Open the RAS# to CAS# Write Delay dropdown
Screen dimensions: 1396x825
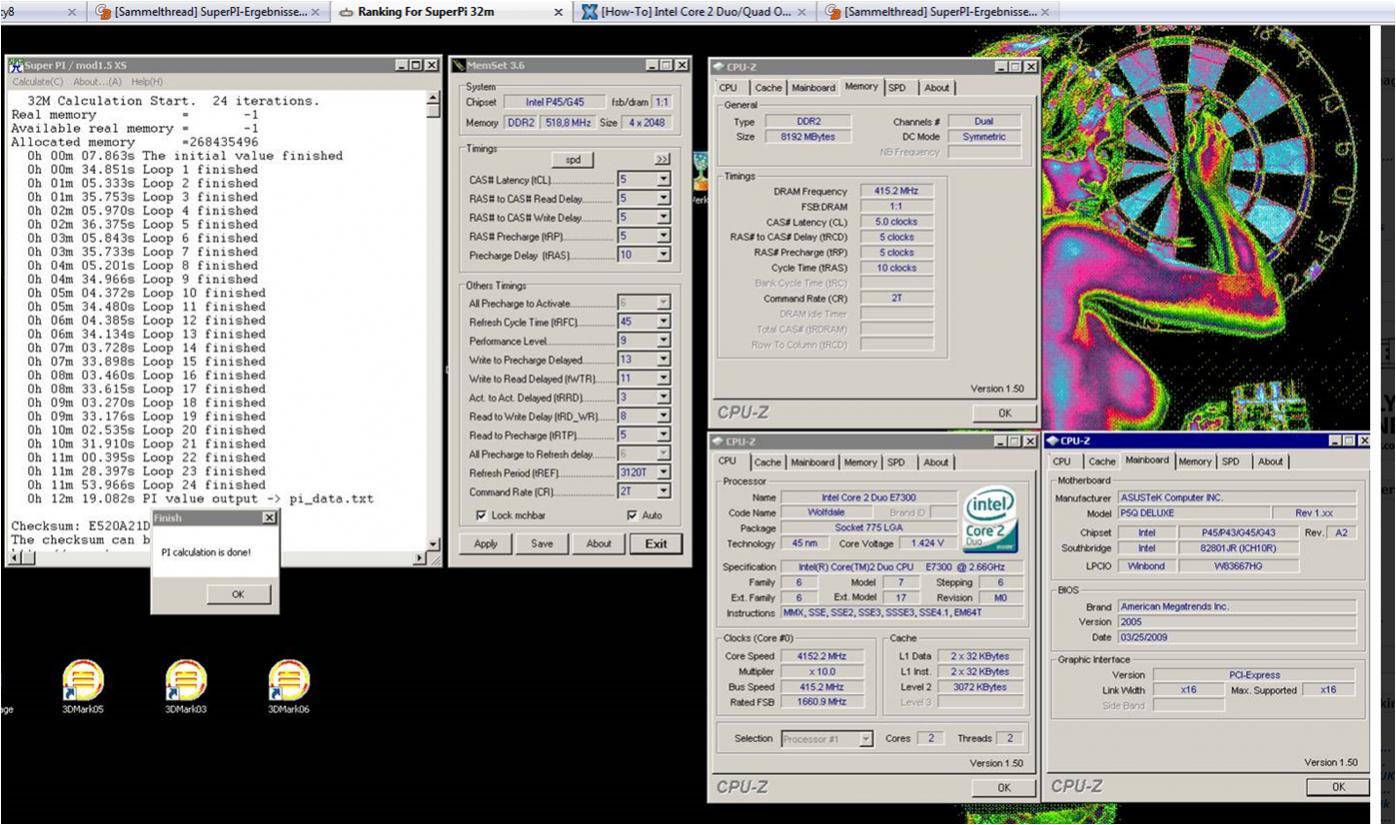tap(664, 217)
